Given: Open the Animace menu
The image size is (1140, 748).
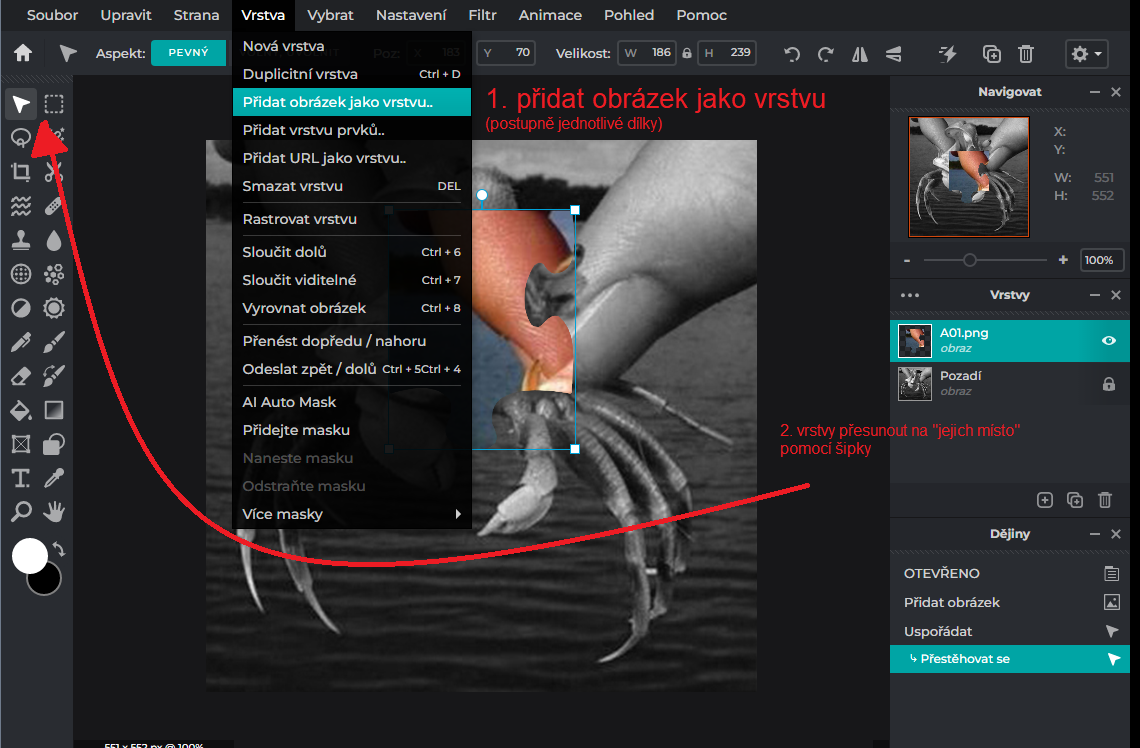Looking at the screenshot, I should tap(550, 15).
